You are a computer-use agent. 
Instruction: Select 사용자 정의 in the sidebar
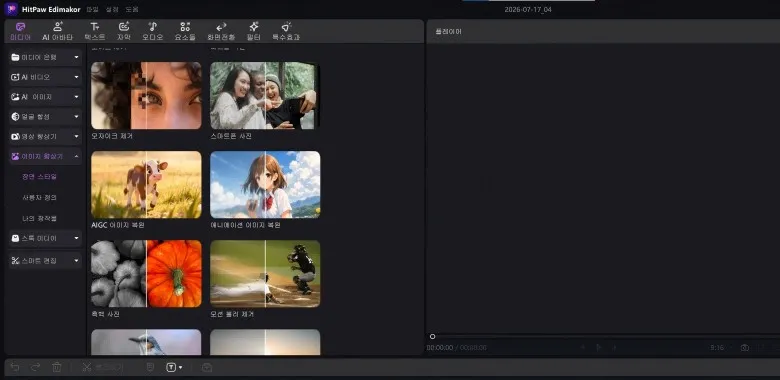click(x=39, y=197)
